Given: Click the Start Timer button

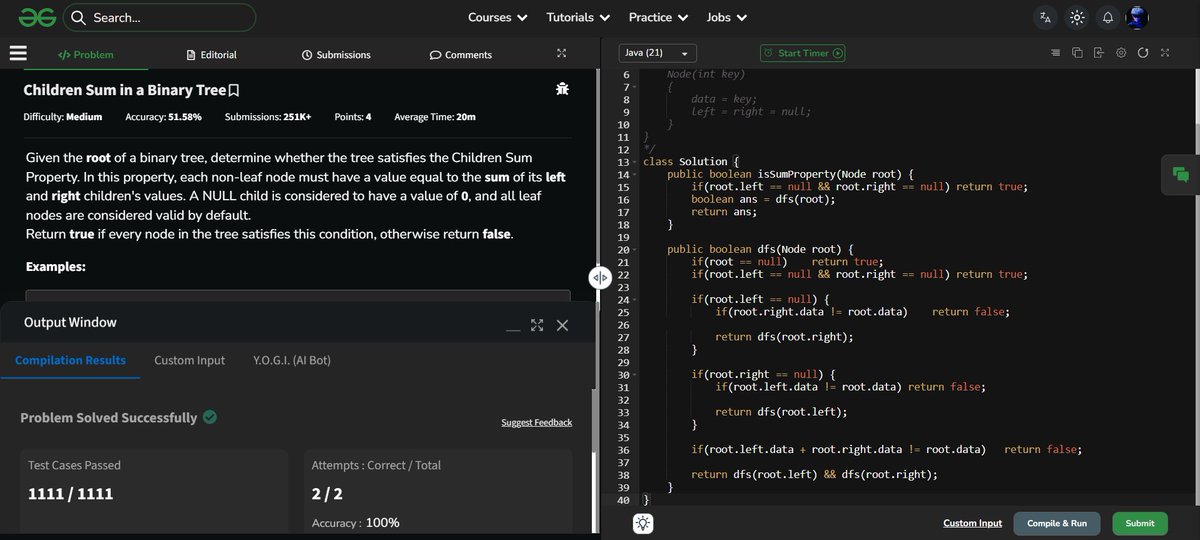Looking at the screenshot, I should (802, 53).
